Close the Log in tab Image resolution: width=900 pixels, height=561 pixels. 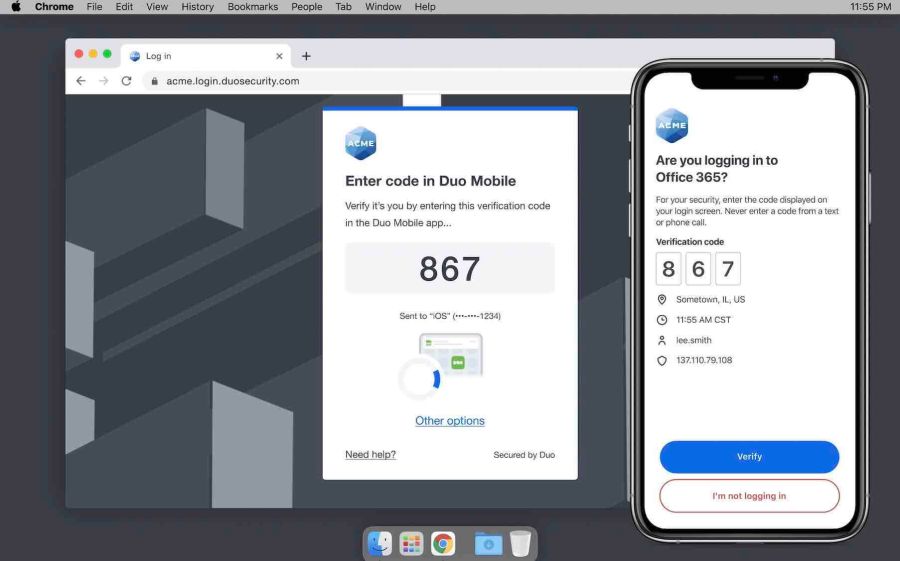(x=279, y=56)
